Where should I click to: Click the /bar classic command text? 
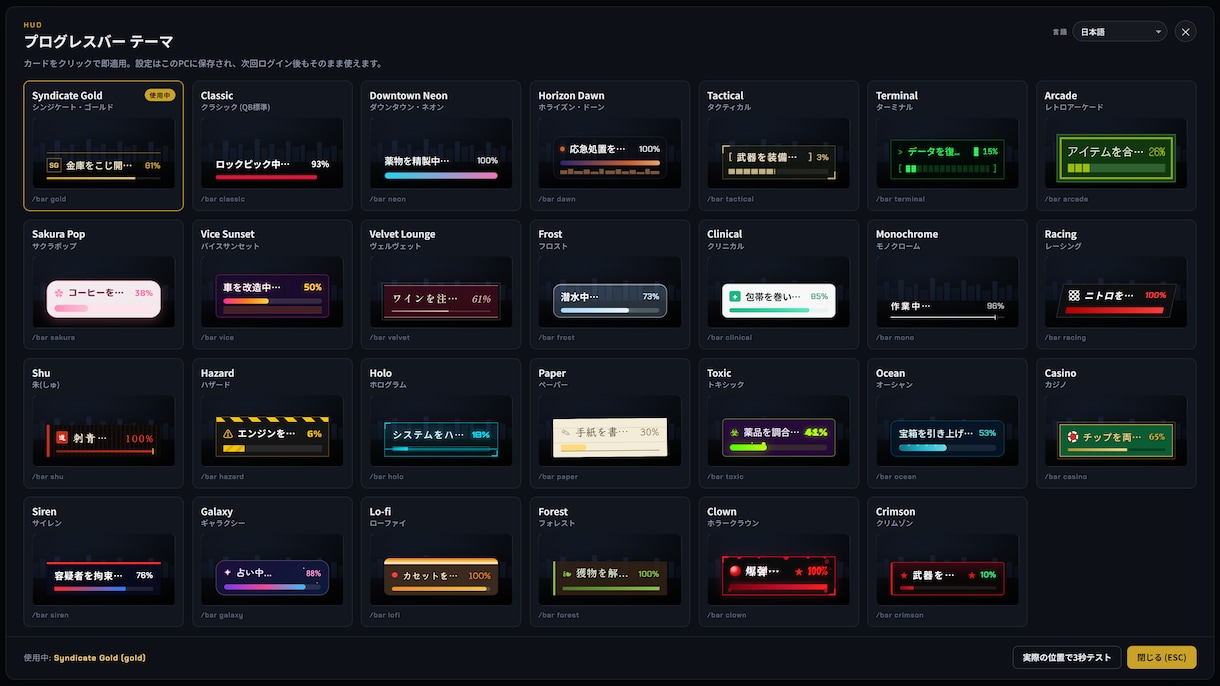pyautogui.click(x=223, y=199)
